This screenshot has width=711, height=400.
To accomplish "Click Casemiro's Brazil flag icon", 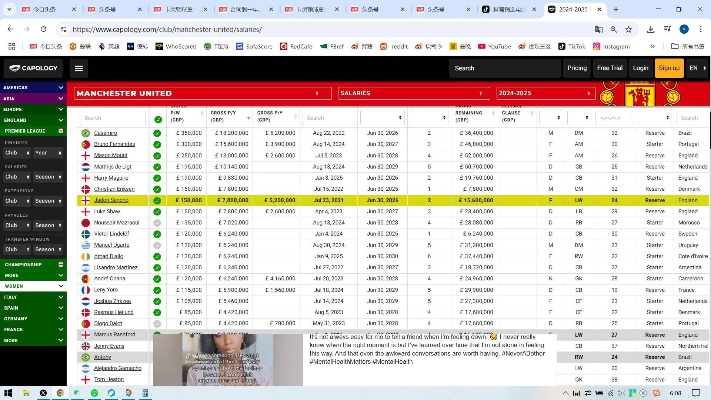I will pyautogui.click(x=86, y=133).
